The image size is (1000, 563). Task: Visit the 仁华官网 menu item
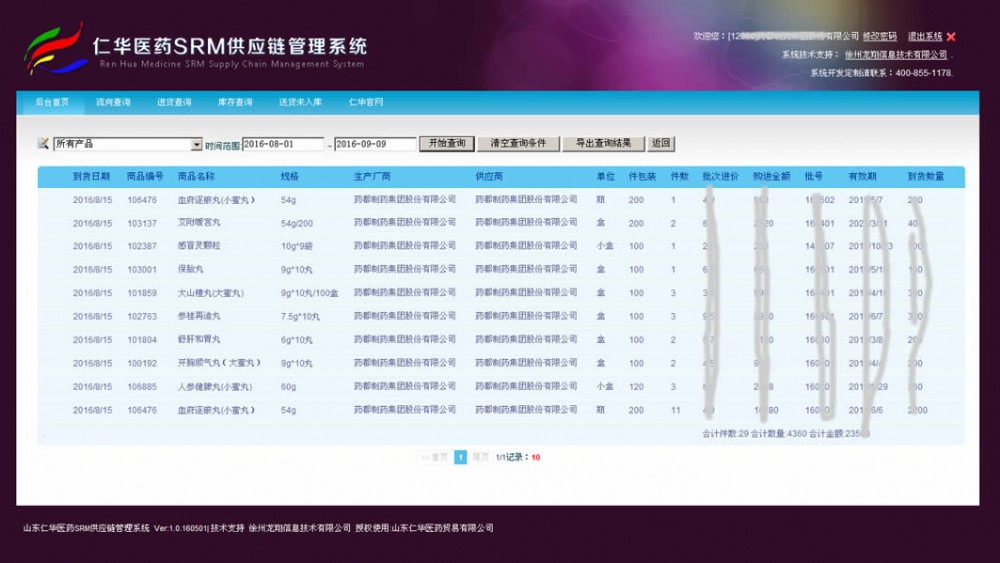[365, 102]
